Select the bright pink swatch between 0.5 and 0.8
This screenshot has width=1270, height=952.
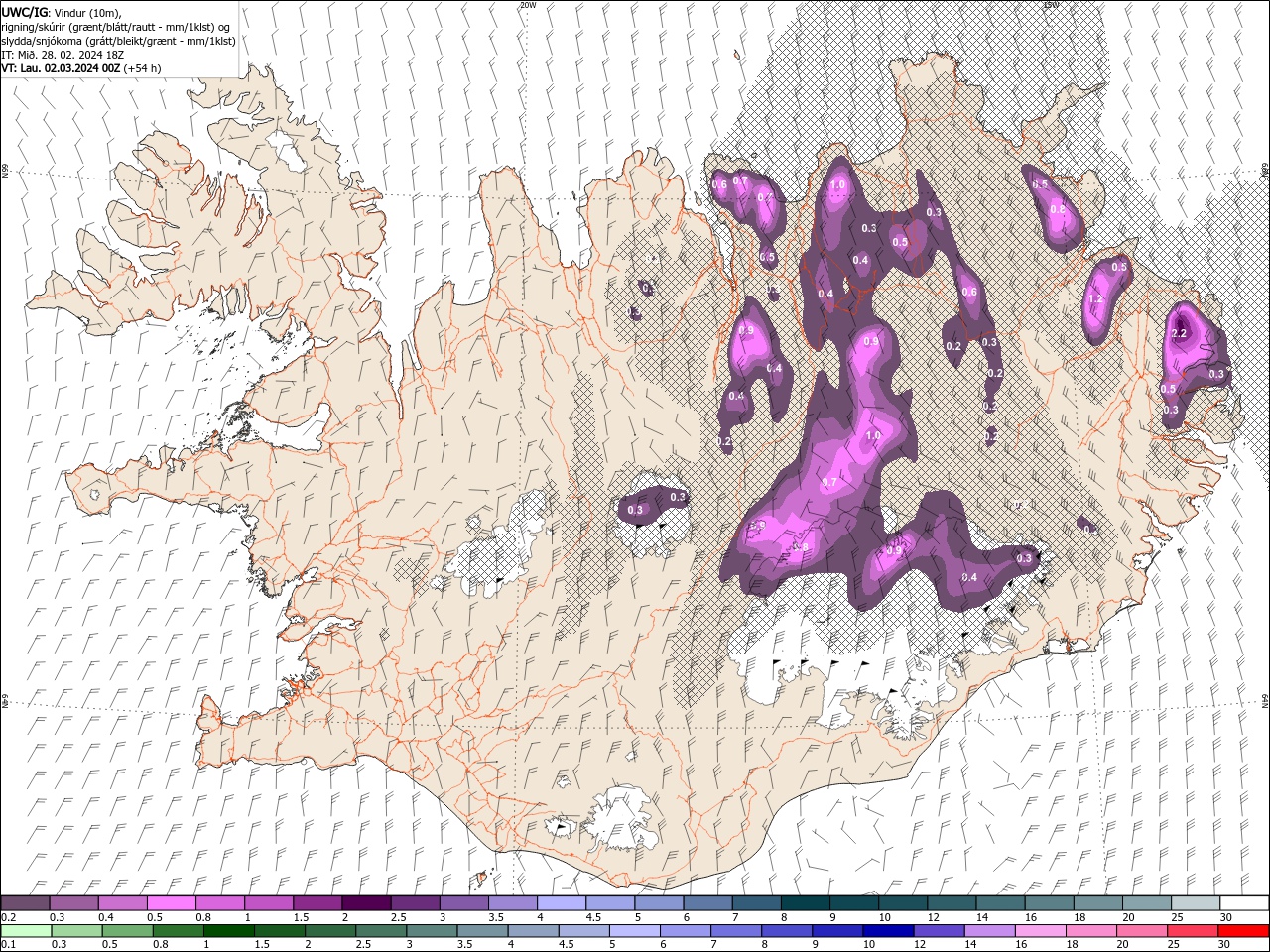[x=171, y=903]
